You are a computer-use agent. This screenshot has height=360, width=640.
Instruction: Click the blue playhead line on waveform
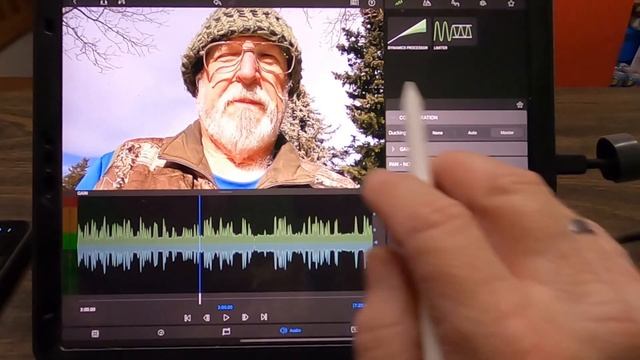point(200,249)
